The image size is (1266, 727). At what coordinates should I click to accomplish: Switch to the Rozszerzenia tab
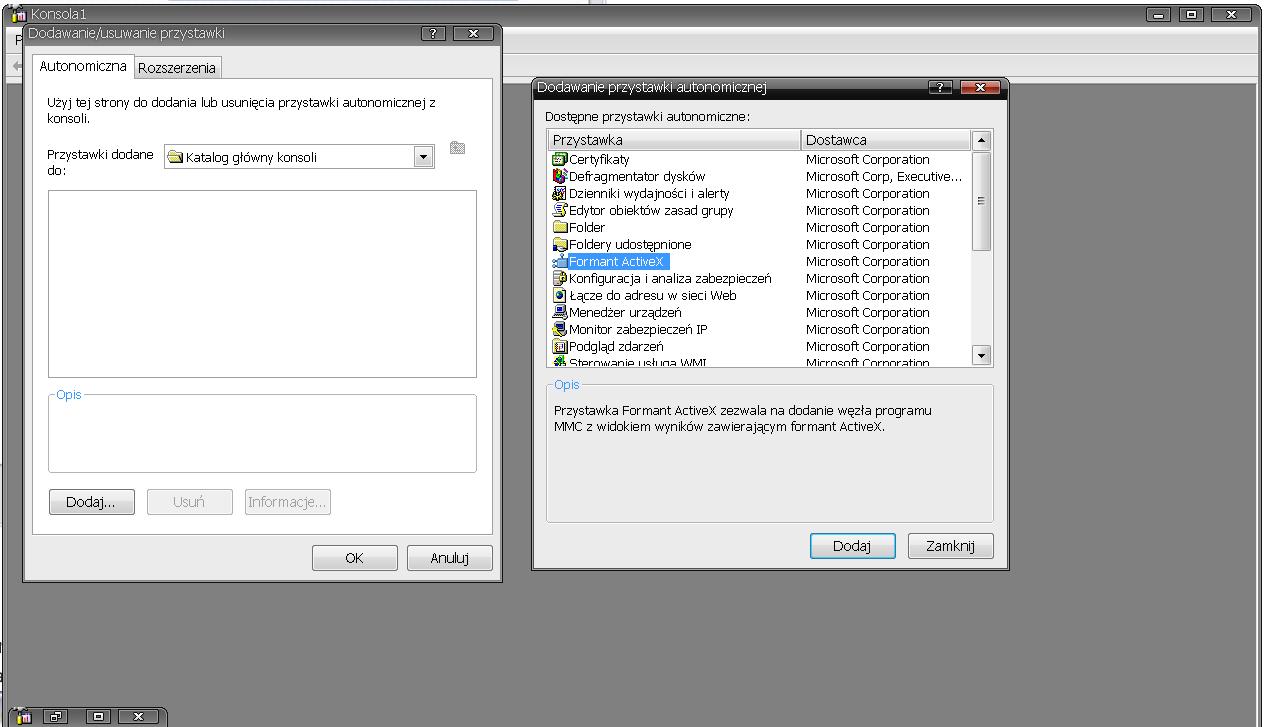click(x=177, y=68)
